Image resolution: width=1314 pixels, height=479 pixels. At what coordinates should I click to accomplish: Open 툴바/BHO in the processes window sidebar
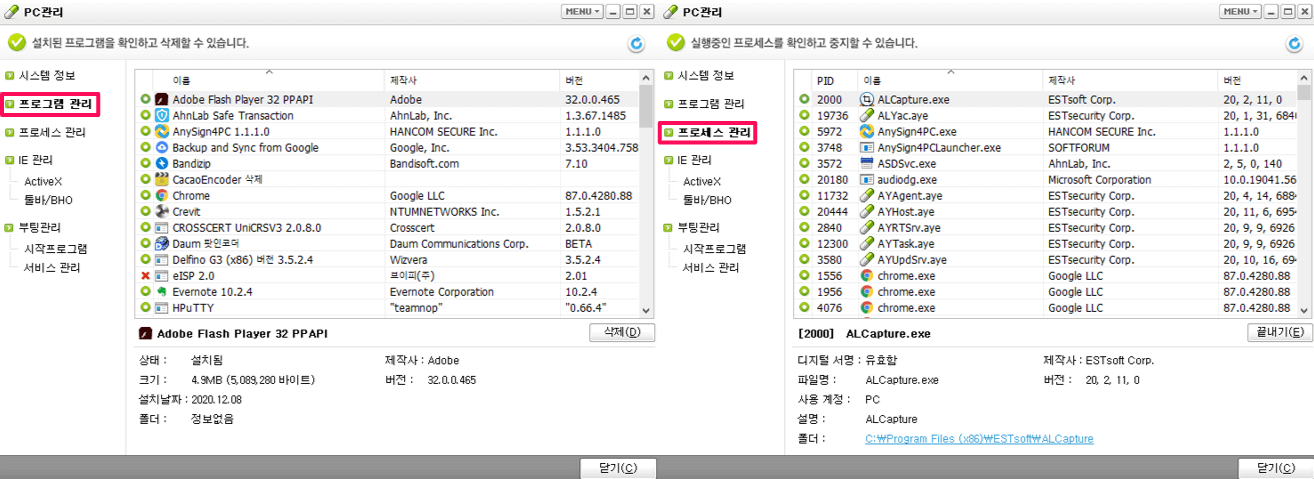click(706, 200)
